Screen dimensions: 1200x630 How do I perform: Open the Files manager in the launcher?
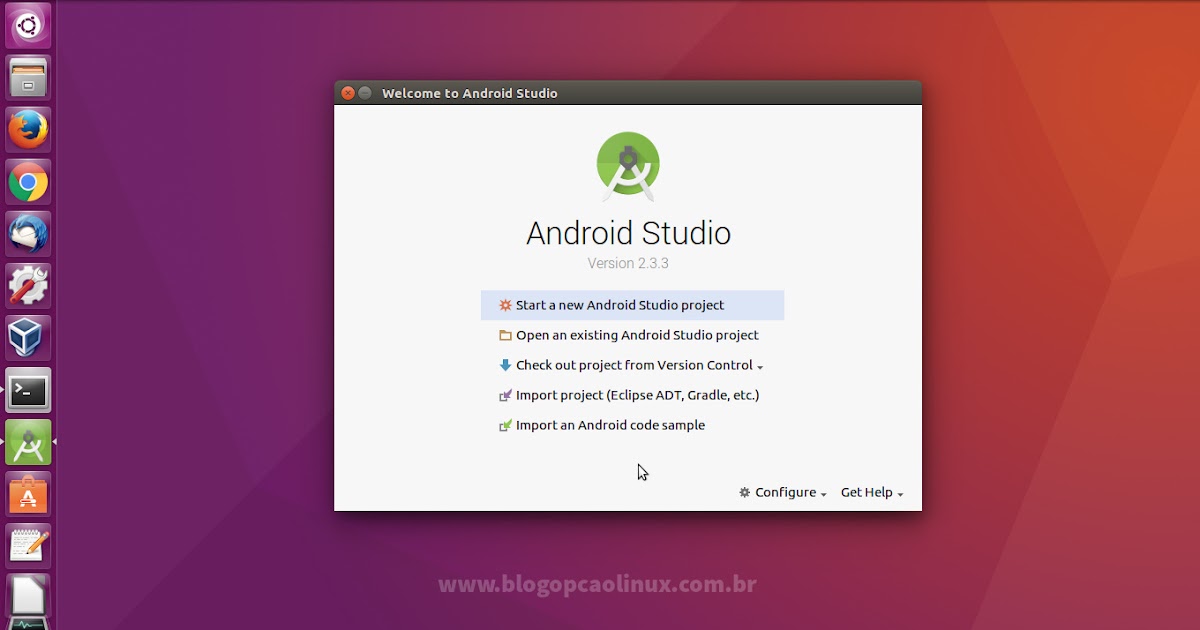[x=28, y=77]
